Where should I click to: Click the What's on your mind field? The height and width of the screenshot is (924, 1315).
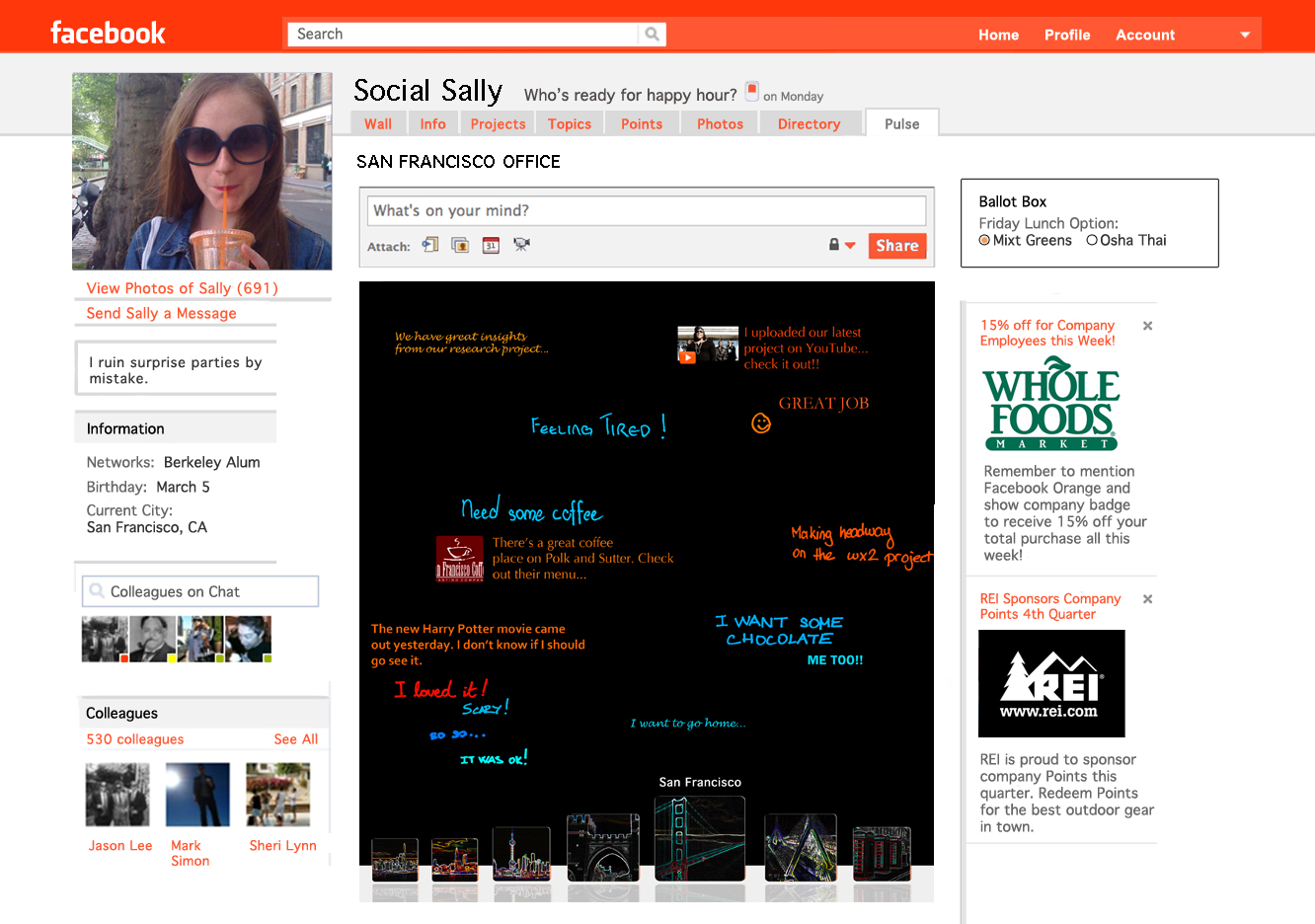point(647,210)
